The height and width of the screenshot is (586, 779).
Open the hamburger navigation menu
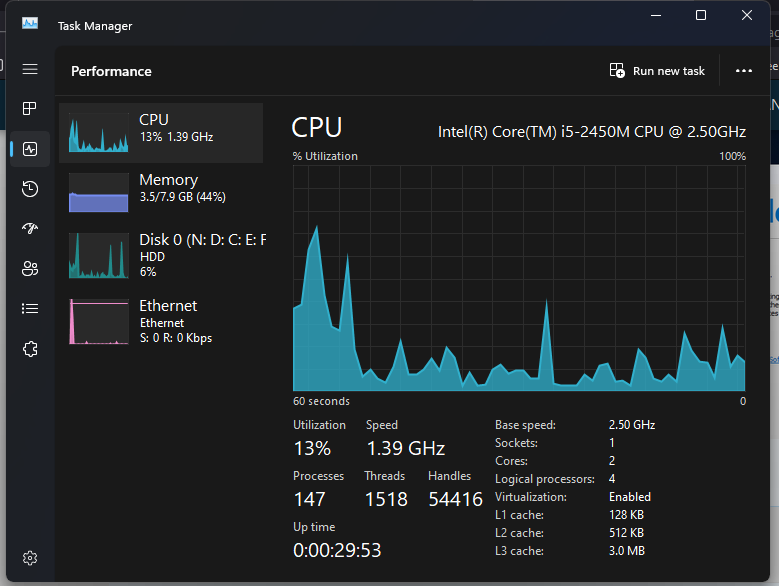click(30, 69)
